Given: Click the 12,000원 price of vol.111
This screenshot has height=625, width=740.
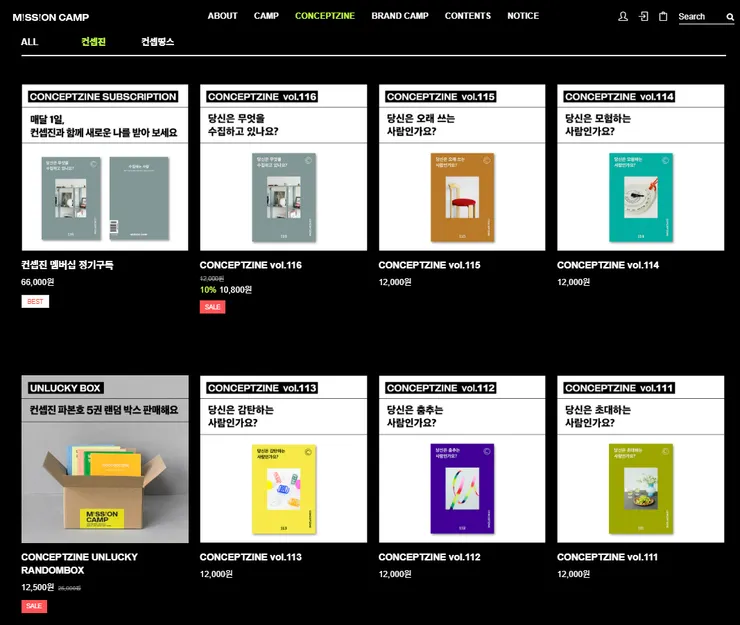Looking at the screenshot, I should pos(573,574).
